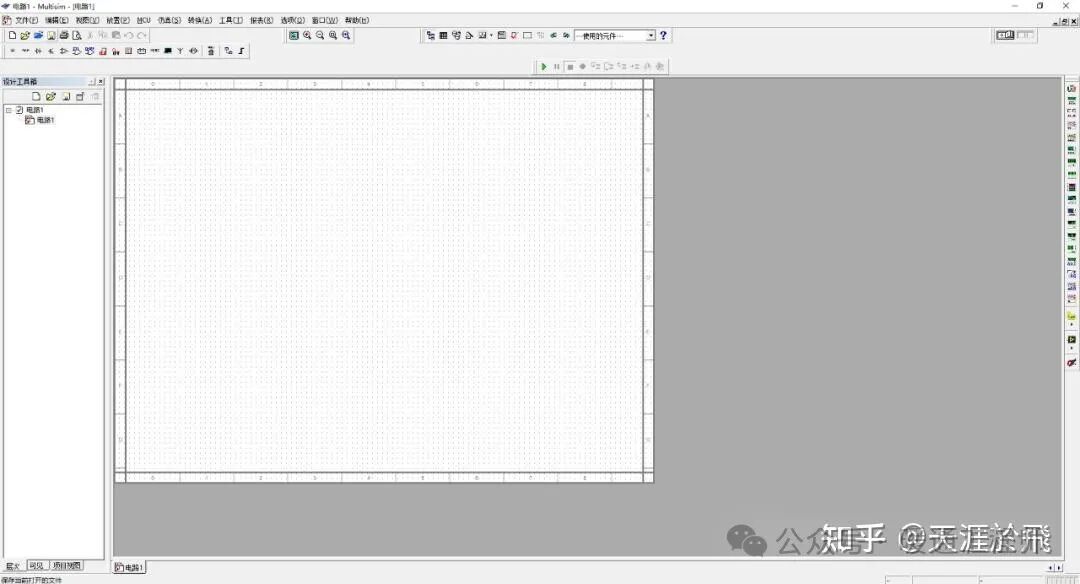This screenshot has width=1080, height=584.
Task: Collapse the 电路1 root tree node
Action: 8,110
